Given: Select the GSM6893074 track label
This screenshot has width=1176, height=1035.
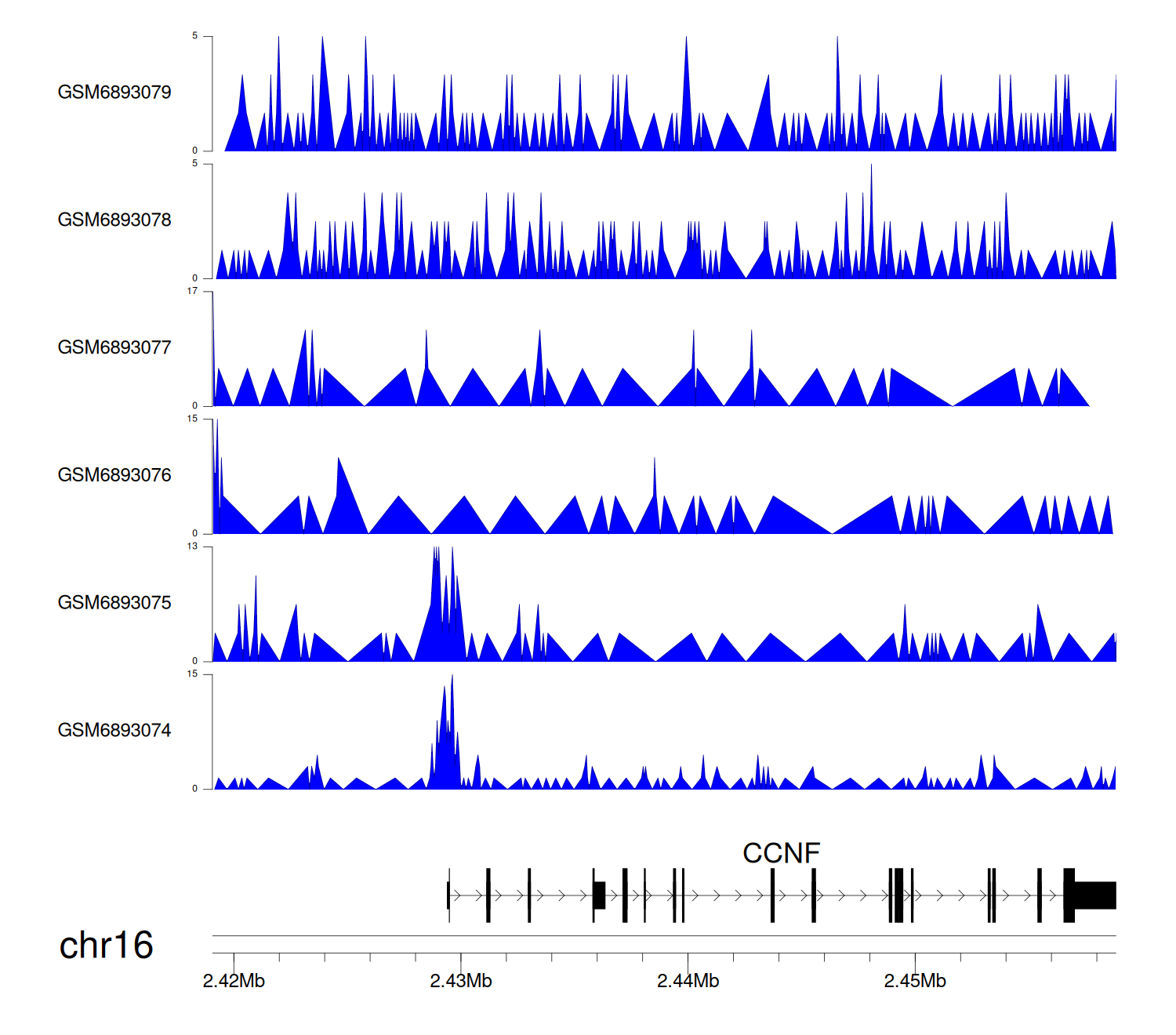Looking at the screenshot, I should click(114, 731).
